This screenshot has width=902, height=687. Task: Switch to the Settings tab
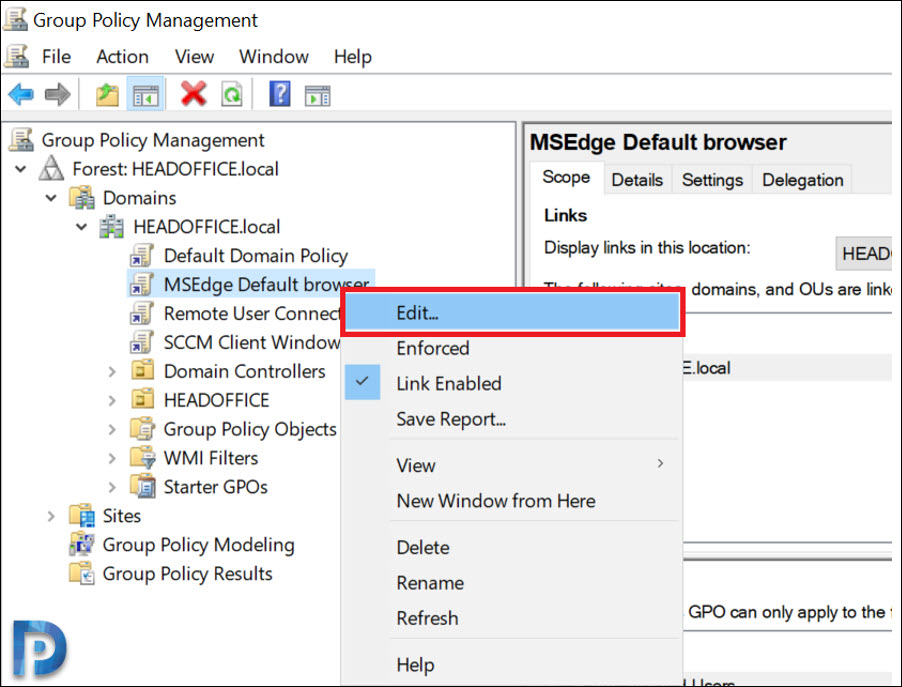click(712, 180)
